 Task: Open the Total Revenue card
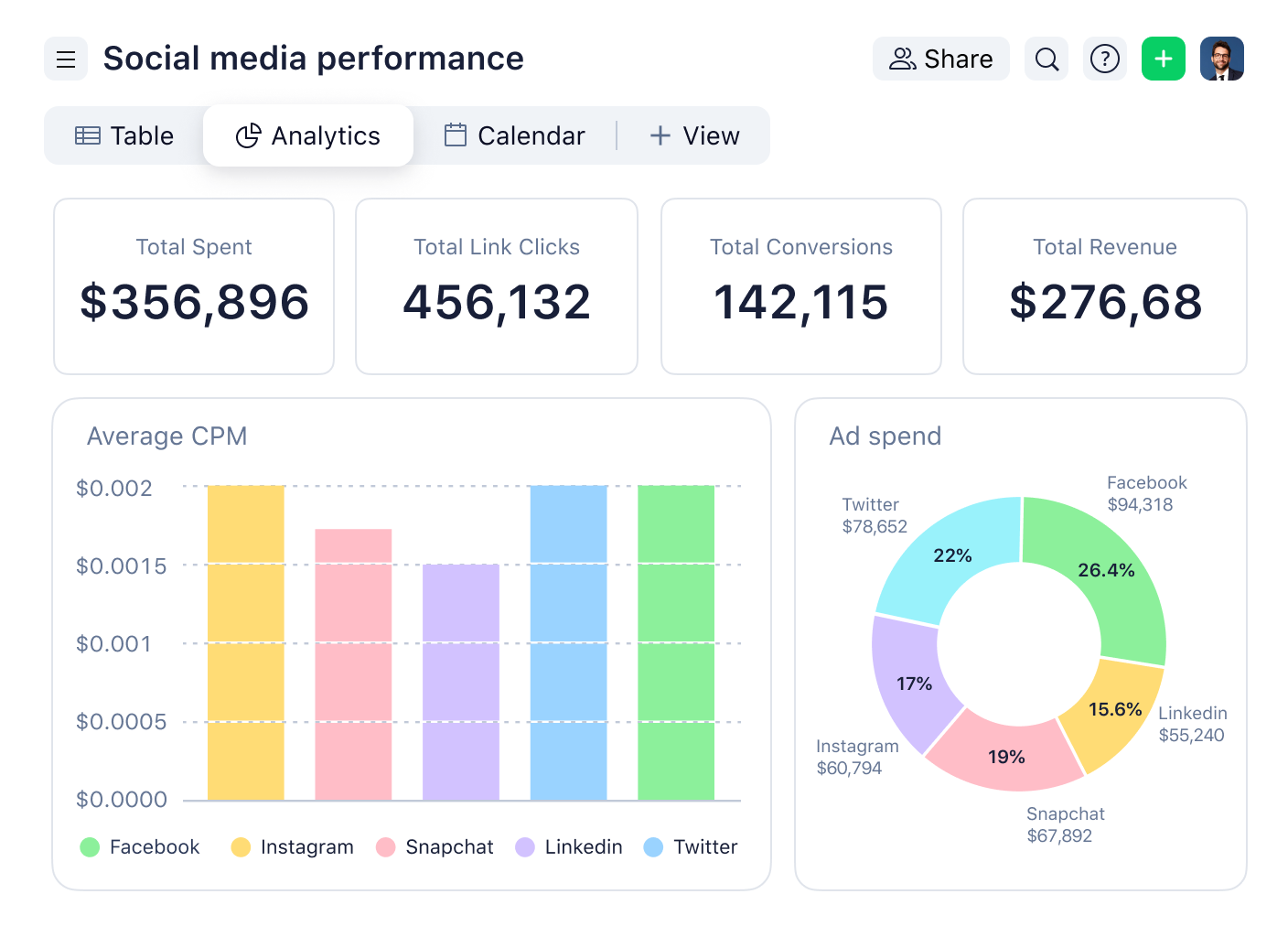[x=1105, y=286]
